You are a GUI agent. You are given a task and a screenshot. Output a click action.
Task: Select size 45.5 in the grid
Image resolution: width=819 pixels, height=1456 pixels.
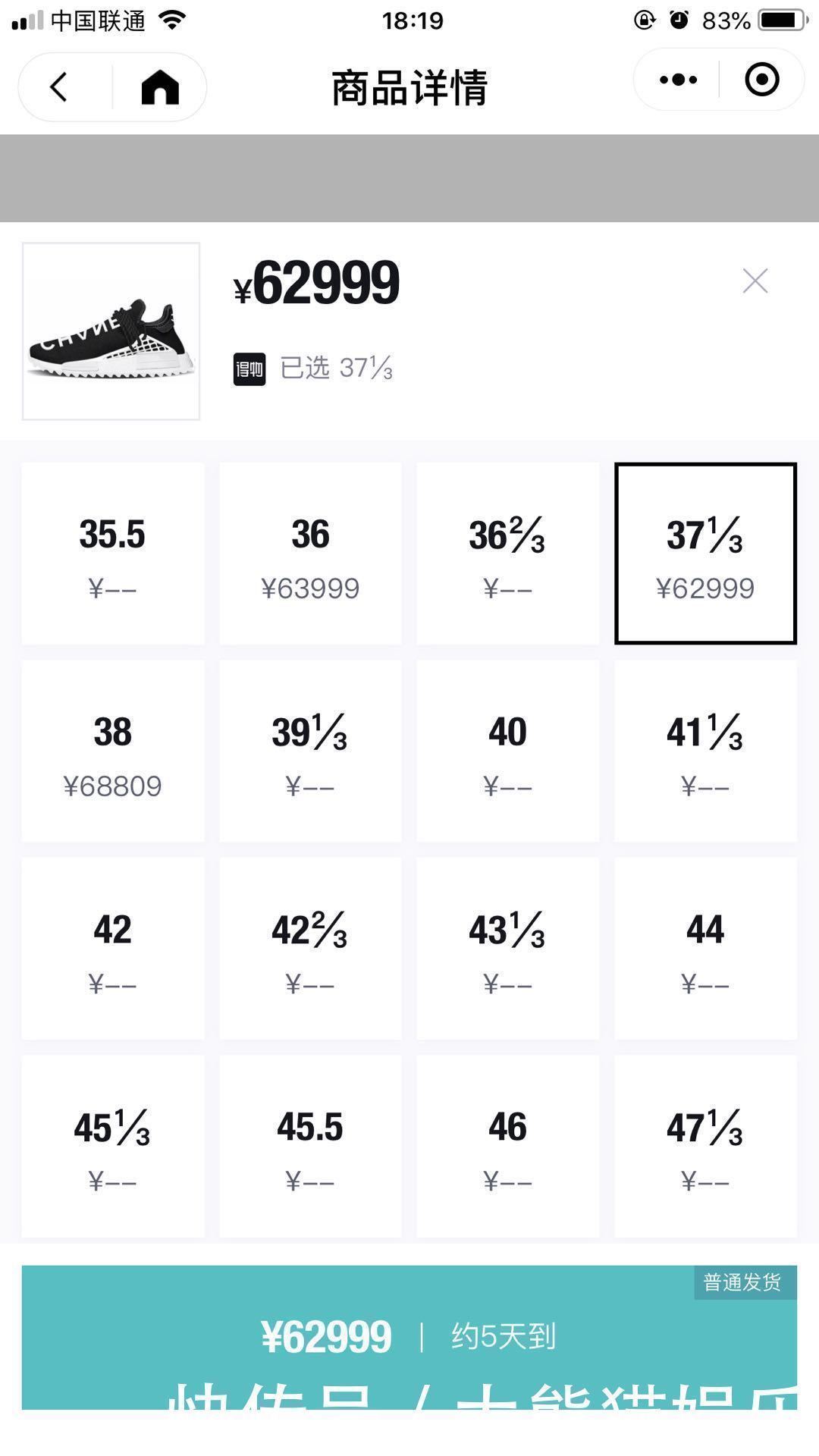pyautogui.click(x=311, y=1145)
